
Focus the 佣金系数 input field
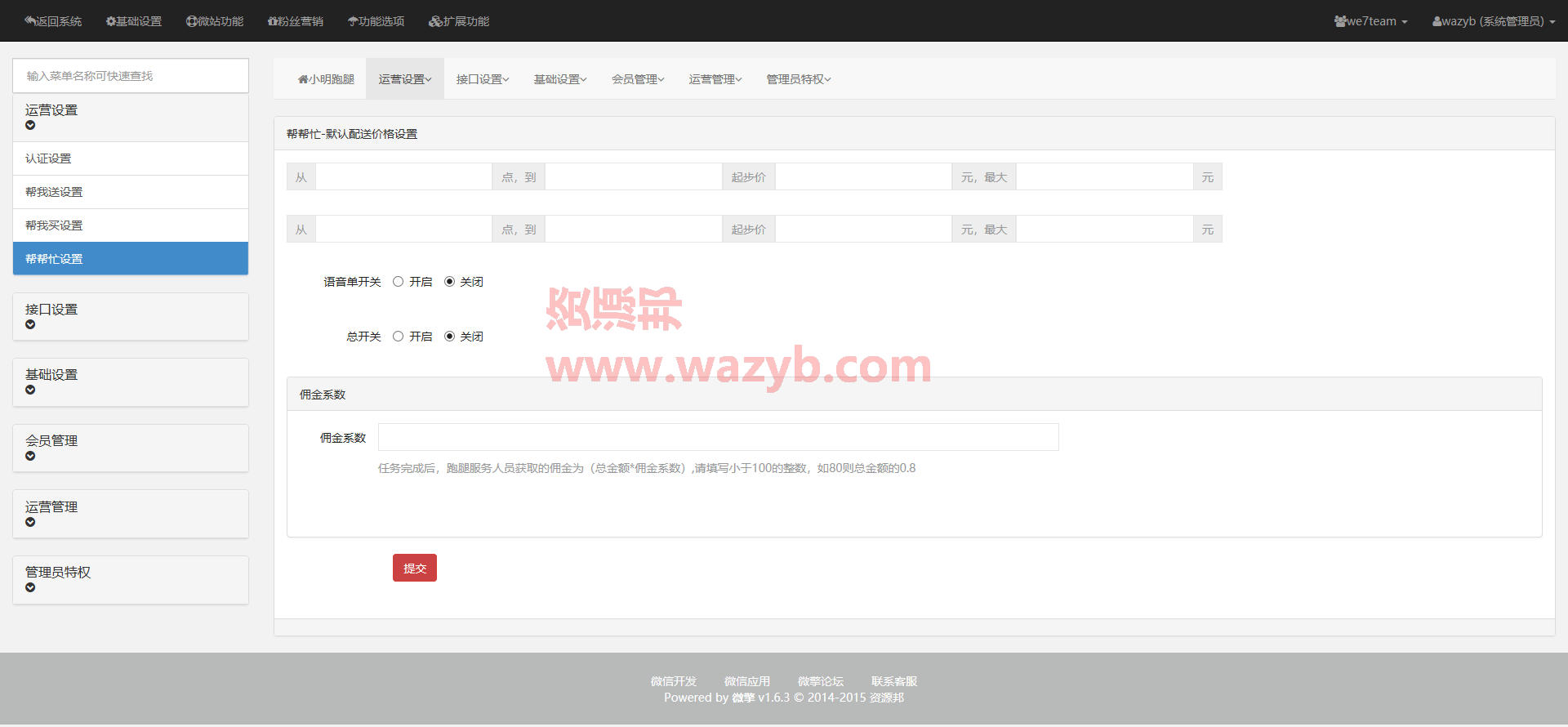(x=719, y=437)
